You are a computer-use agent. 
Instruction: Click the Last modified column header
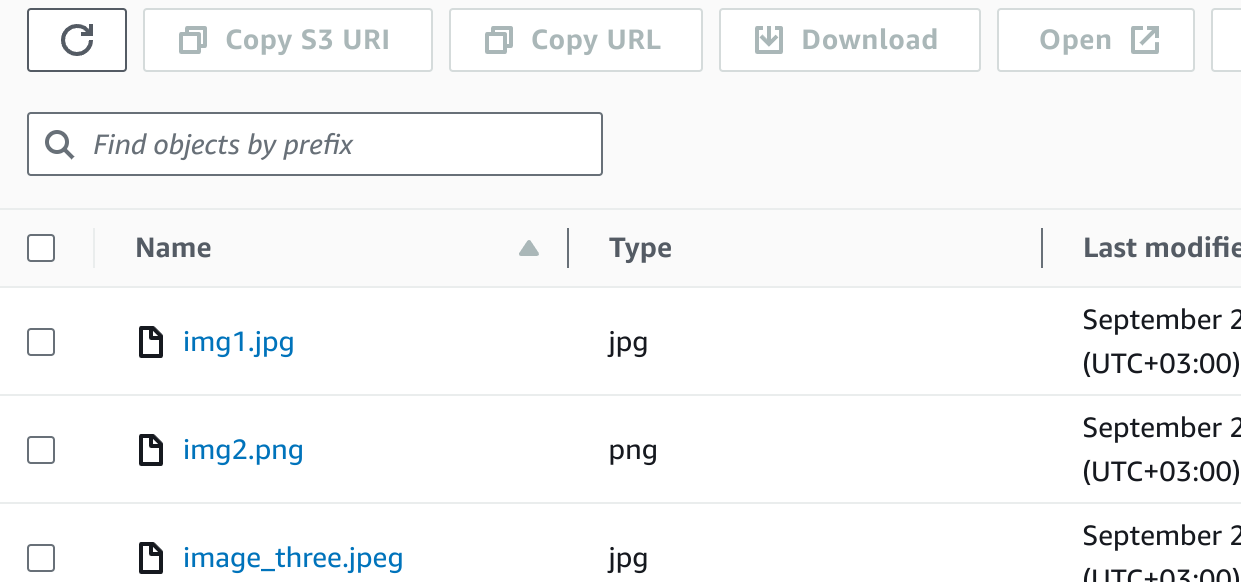pos(1160,248)
